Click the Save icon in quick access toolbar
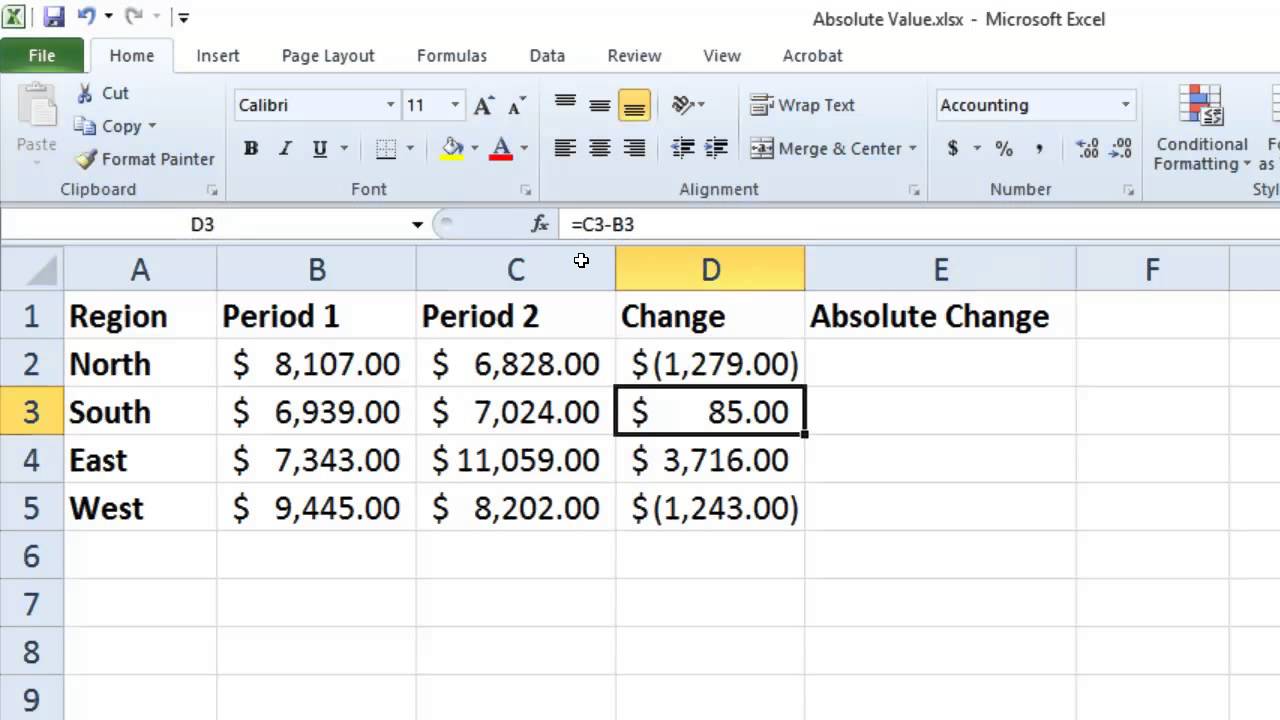1280x720 pixels. click(54, 17)
